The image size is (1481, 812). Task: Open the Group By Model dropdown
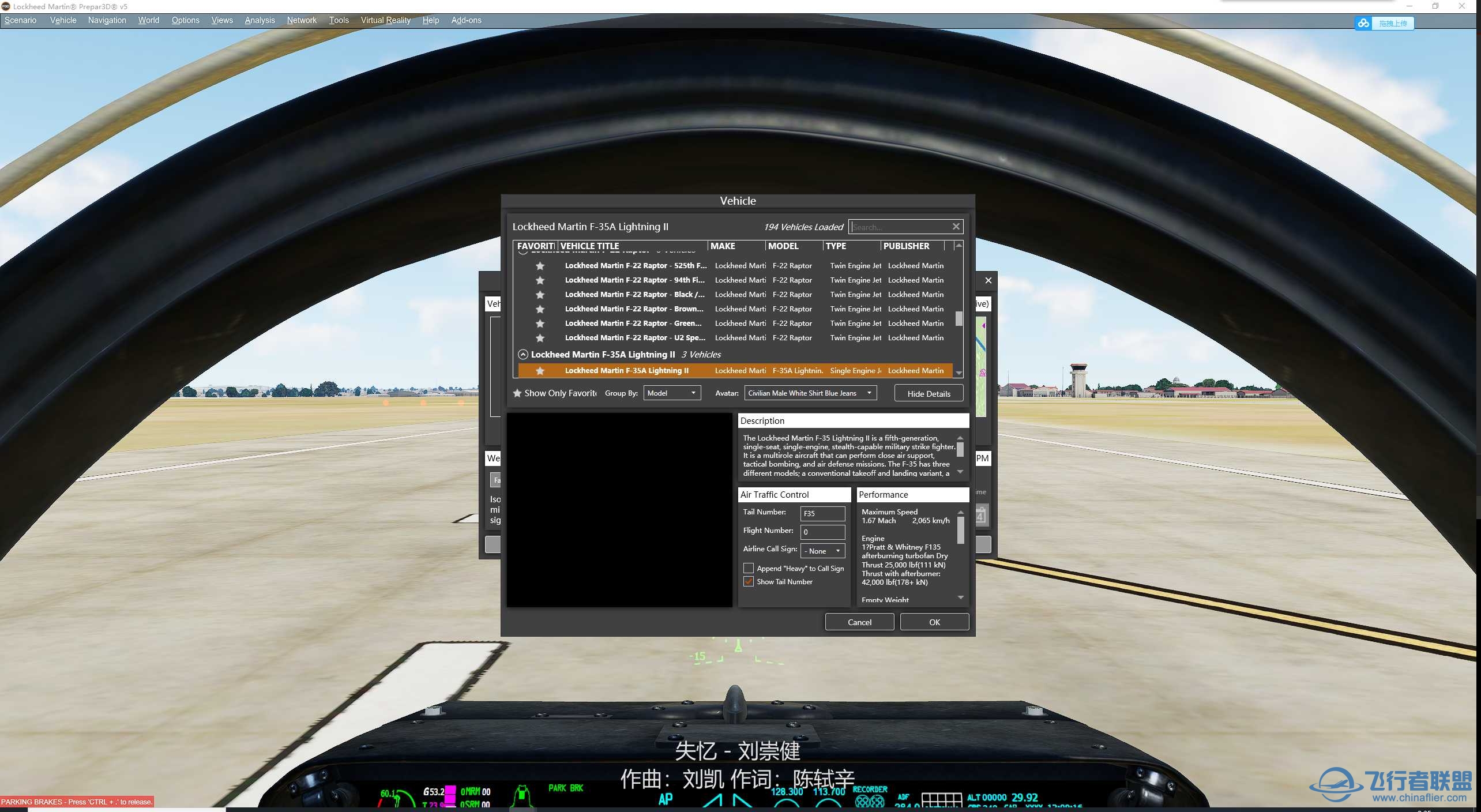pyautogui.click(x=672, y=393)
